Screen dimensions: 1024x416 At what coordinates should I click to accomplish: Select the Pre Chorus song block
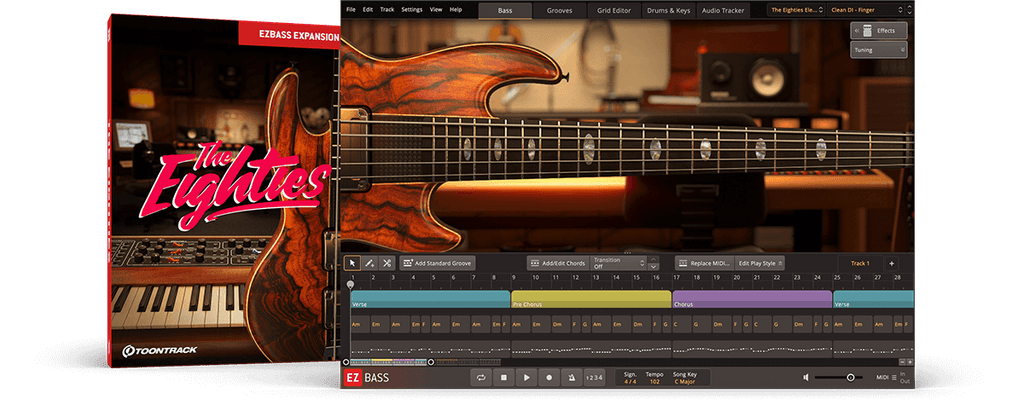(x=591, y=299)
